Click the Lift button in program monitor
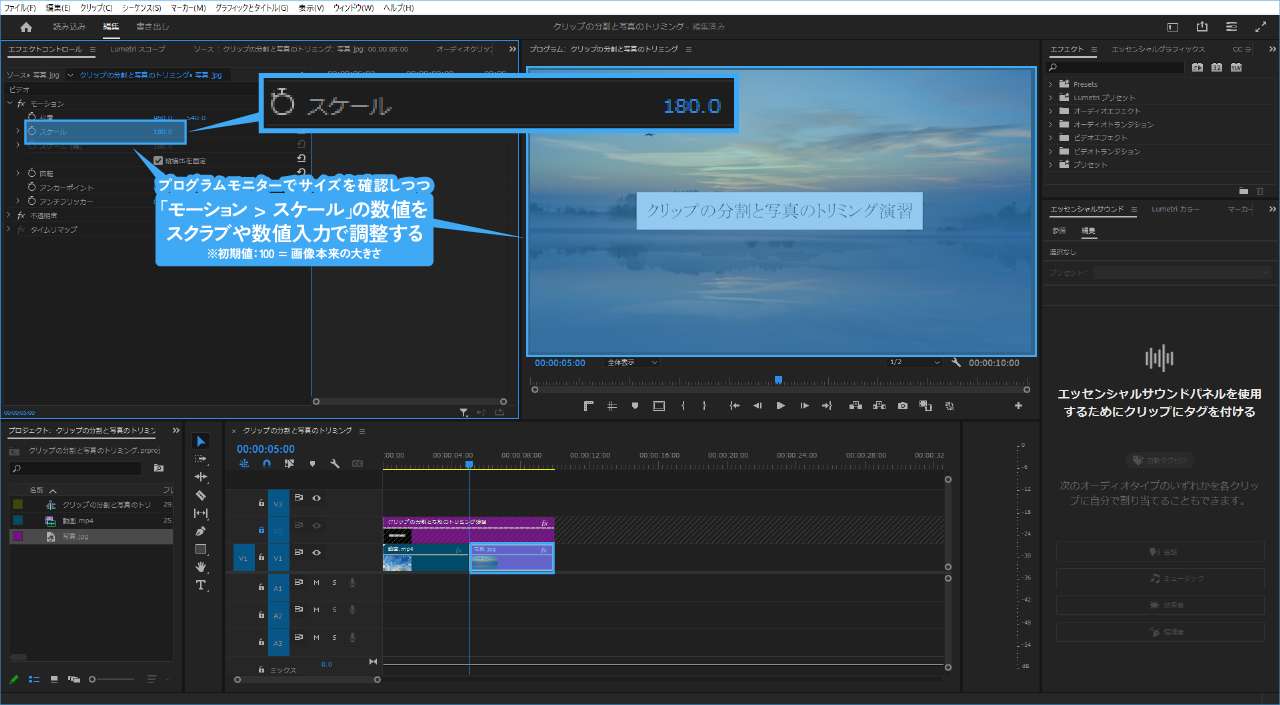Screen dimensions: 1280x705 tap(856, 406)
